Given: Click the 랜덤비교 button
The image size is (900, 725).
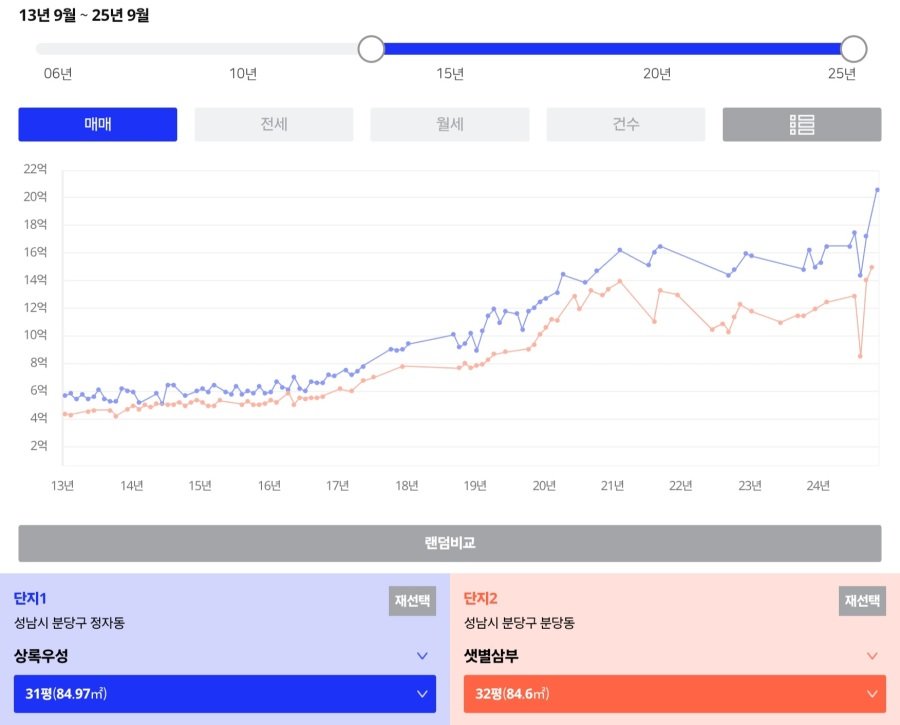Looking at the screenshot, I should click(x=450, y=544).
